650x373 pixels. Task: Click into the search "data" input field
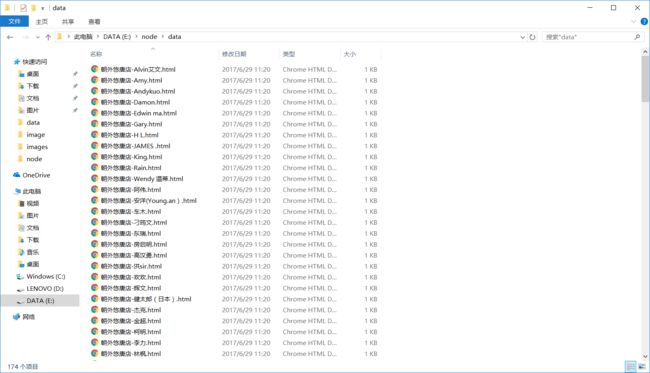point(588,37)
